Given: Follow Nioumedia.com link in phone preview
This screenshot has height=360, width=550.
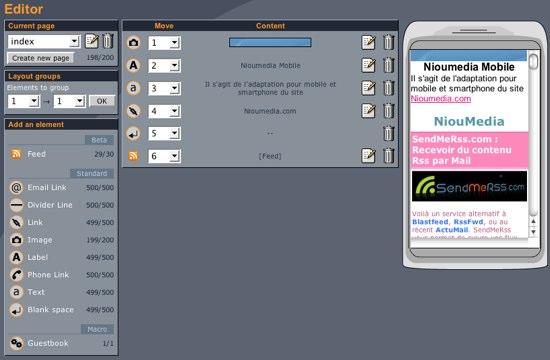Looking at the screenshot, I should (x=441, y=99).
